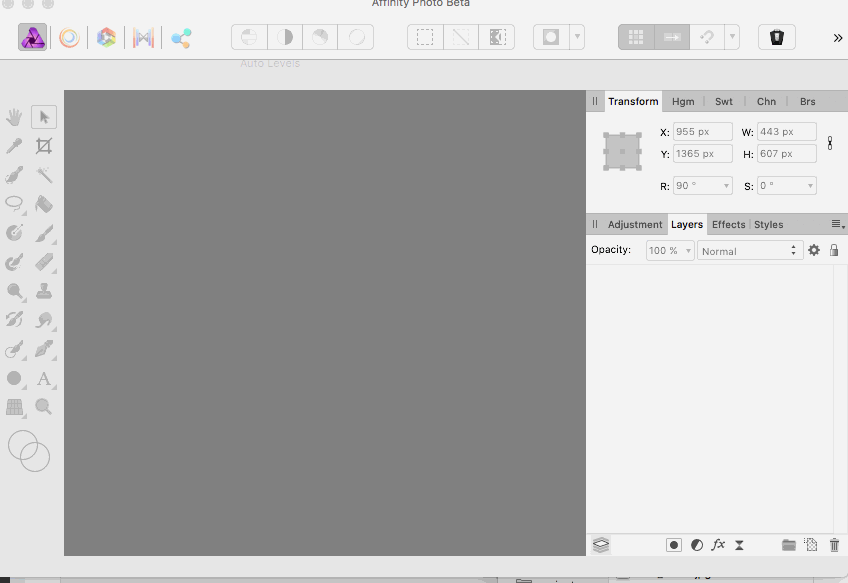
Task: Open the Layers panel preferences menu
Action: coord(838,224)
